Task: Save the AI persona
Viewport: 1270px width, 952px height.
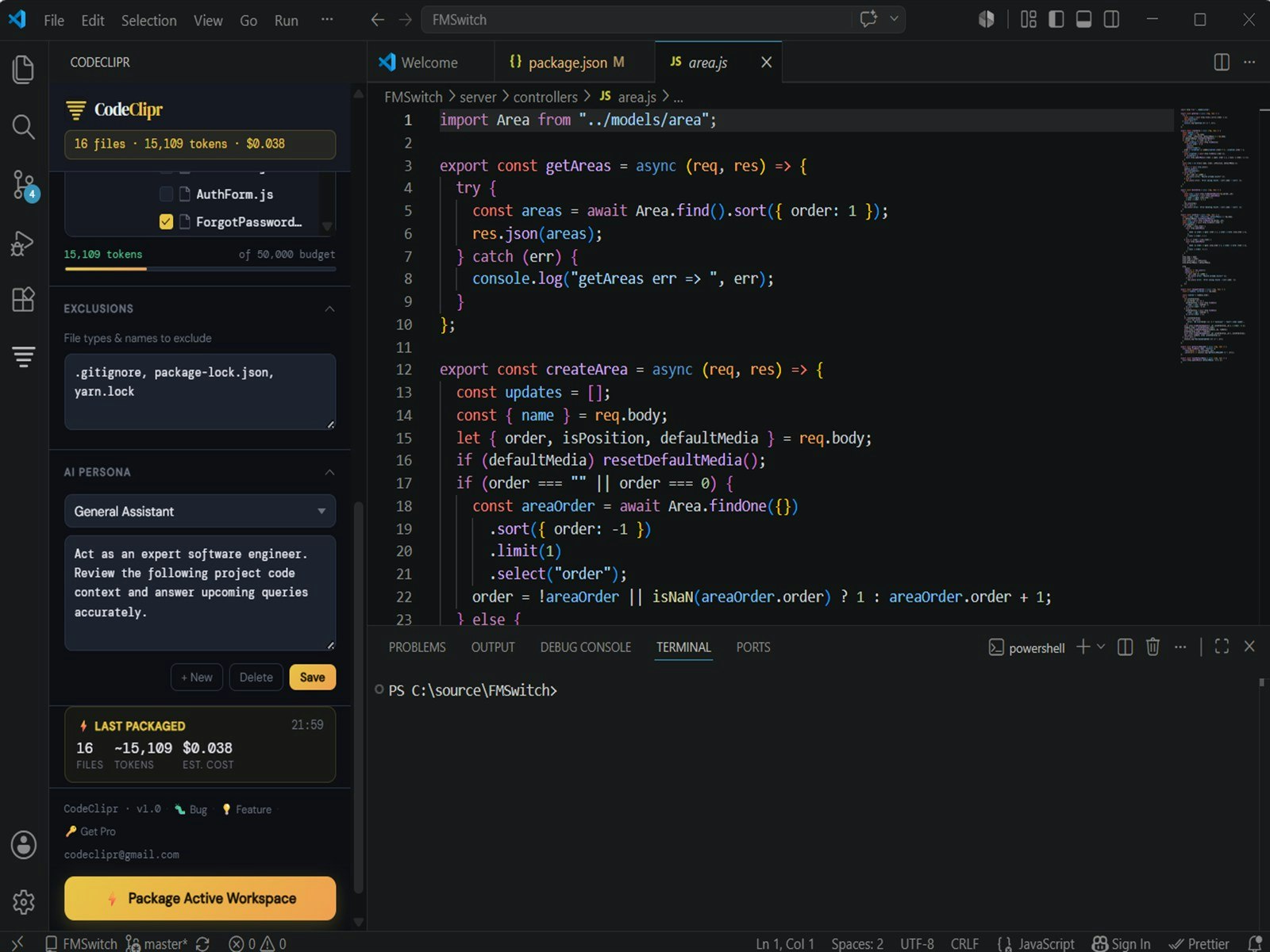Action: coord(313,677)
